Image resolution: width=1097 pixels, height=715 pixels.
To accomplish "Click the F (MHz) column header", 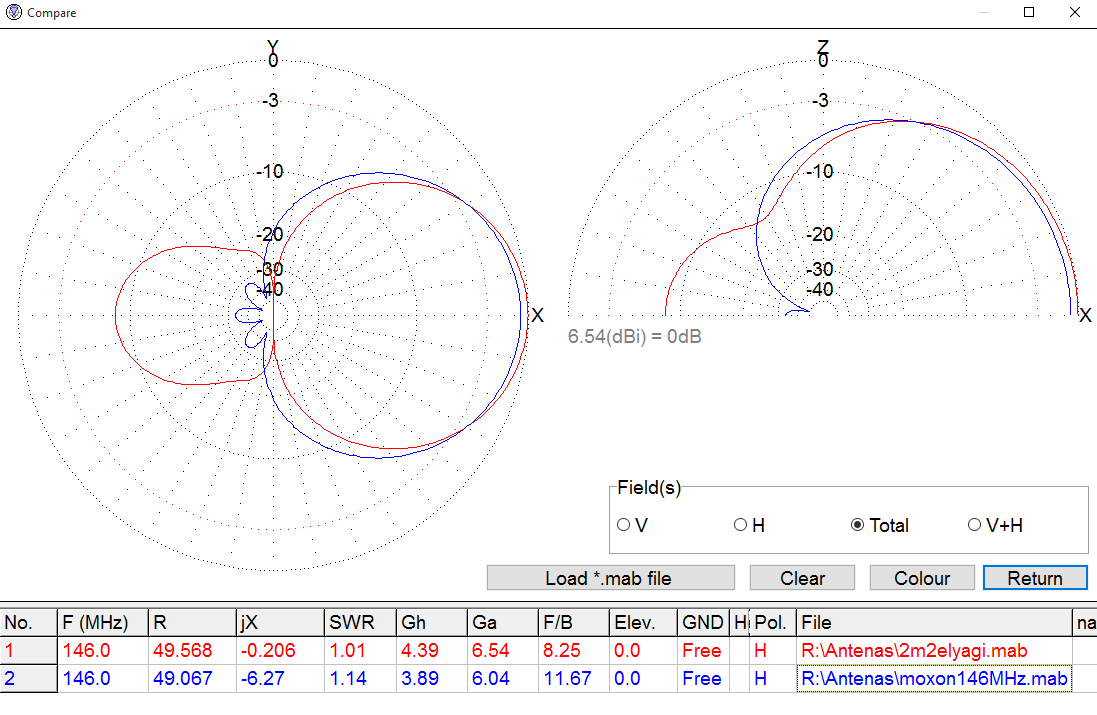I will (103, 622).
